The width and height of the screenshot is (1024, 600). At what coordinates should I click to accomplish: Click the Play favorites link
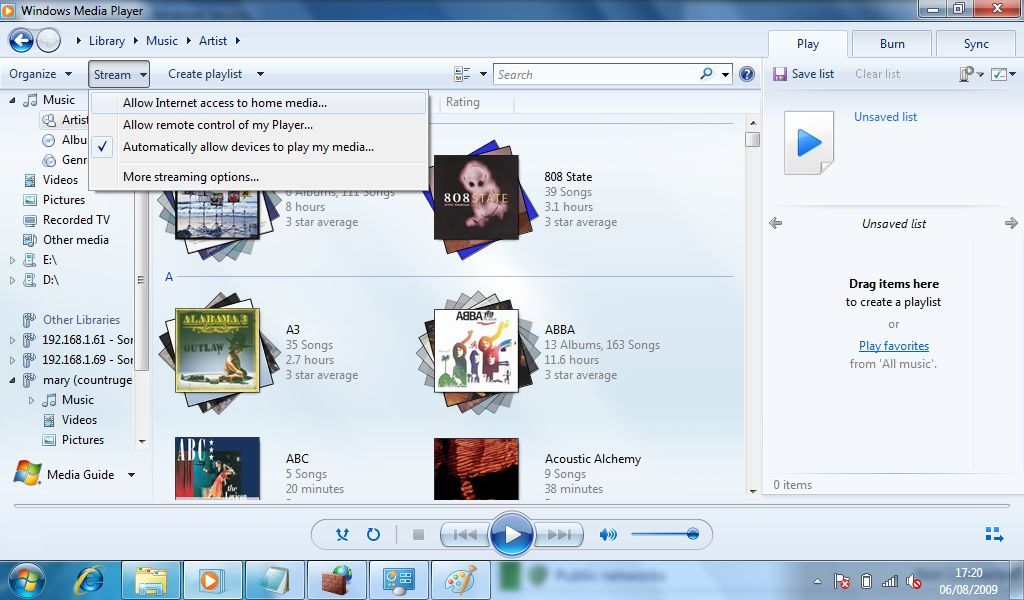(893, 346)
